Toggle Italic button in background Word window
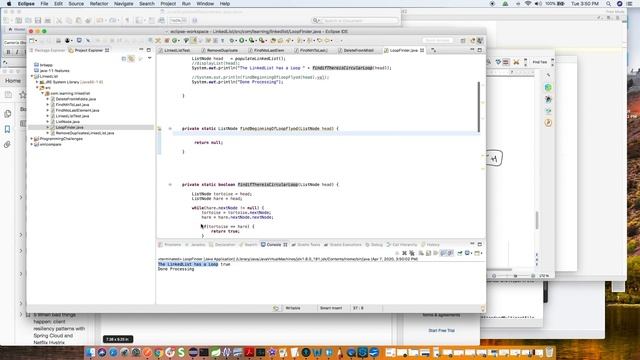 pyautogui.click(x=17, y=52)
